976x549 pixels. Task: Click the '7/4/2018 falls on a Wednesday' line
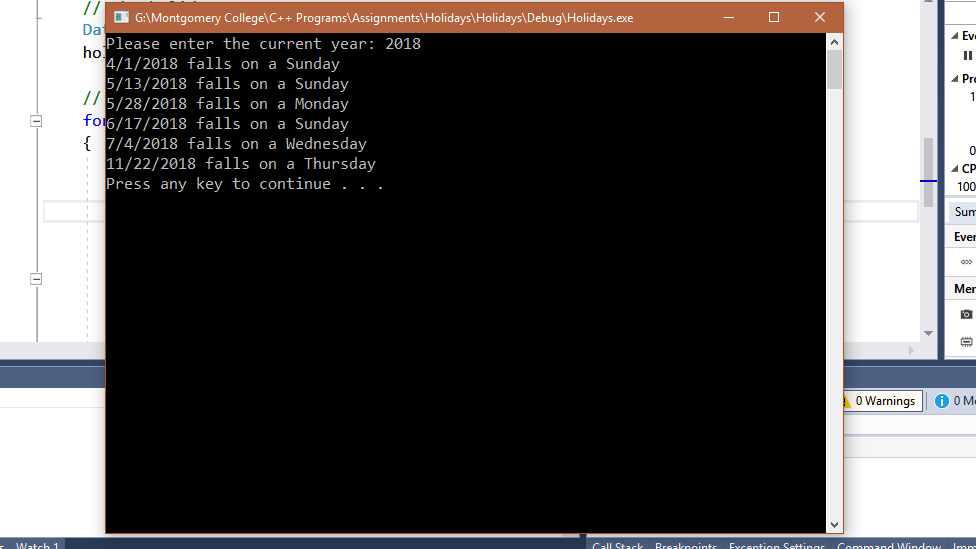coord(237,144)
